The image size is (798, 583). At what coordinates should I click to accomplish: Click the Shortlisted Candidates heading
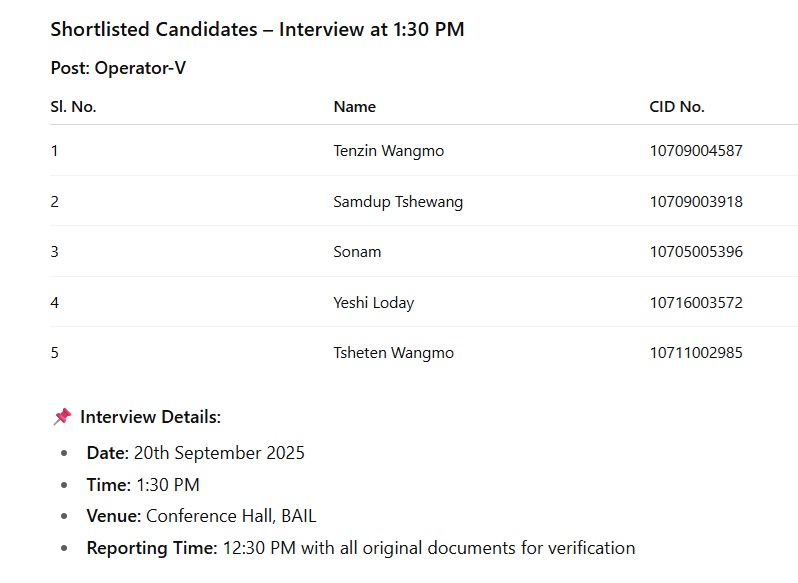(x=257, y=30)
